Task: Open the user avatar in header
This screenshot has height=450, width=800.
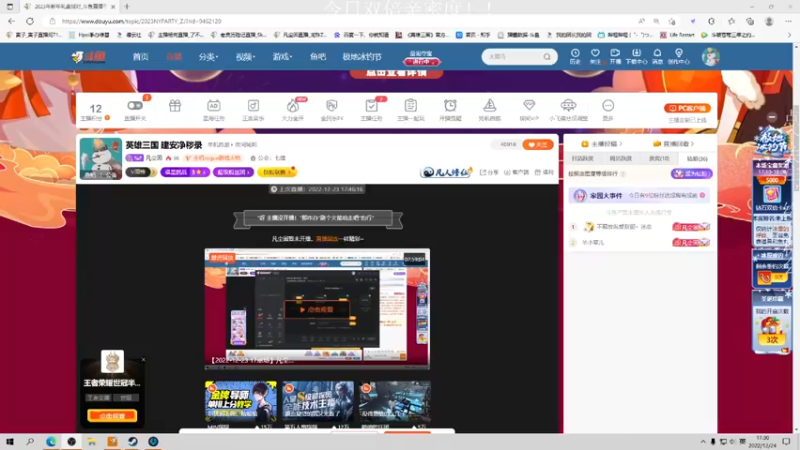Action: click(x=710, y=57)
